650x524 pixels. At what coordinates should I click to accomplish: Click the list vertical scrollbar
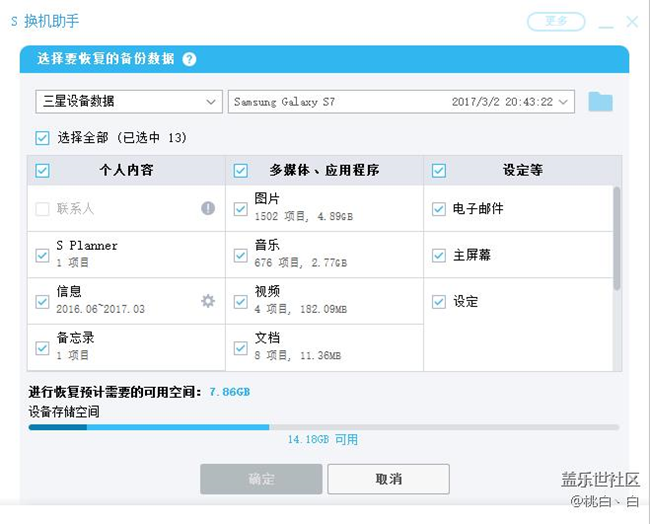617,238
